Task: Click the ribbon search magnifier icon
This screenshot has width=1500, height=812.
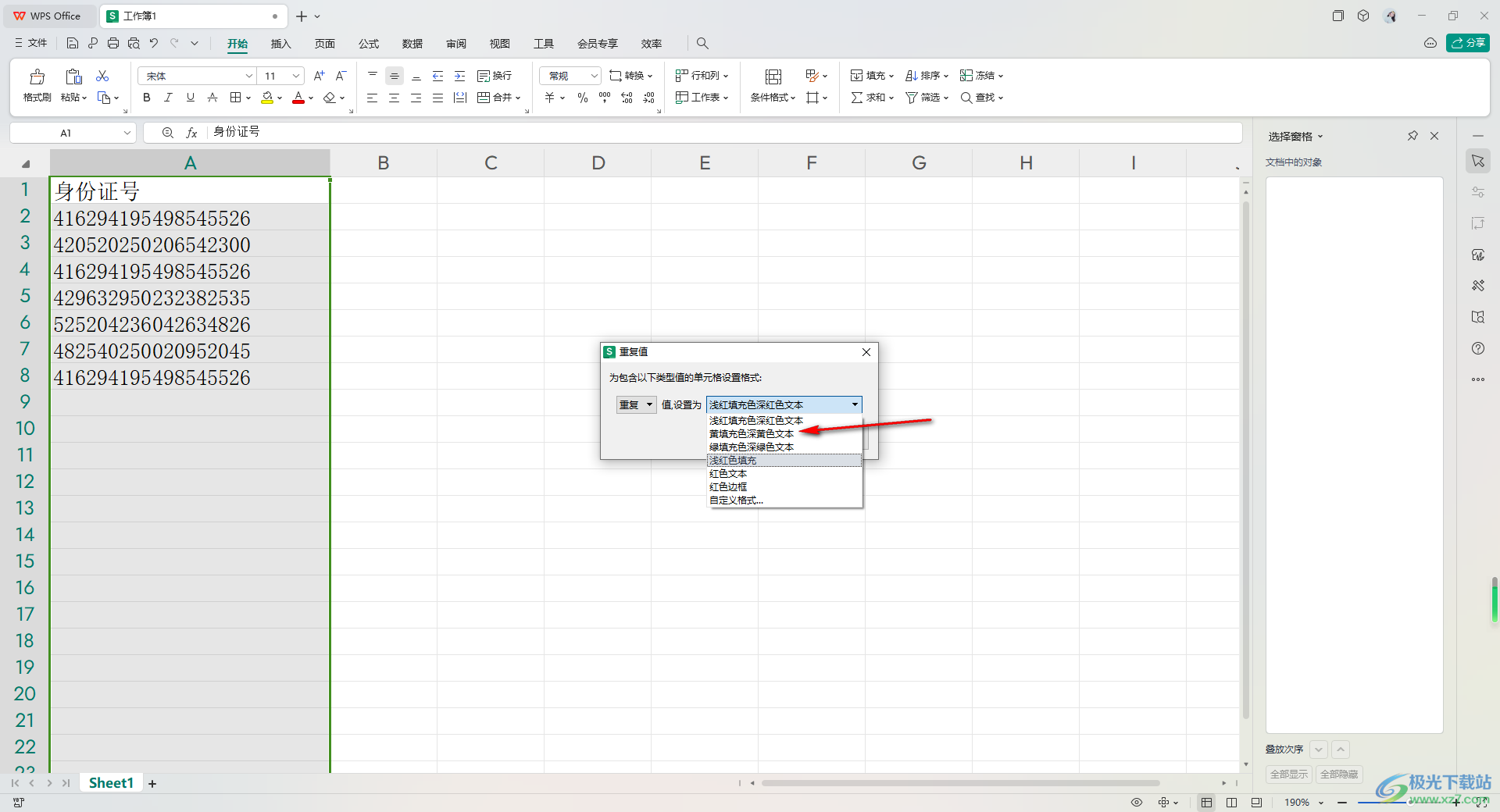Action: [702, 44]
